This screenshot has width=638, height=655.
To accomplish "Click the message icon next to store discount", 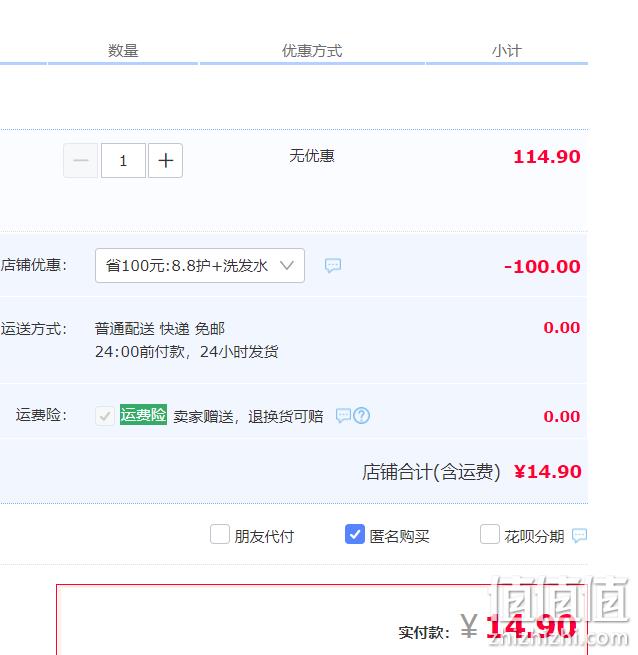I will pyautogui.click(x=333, y=266).
